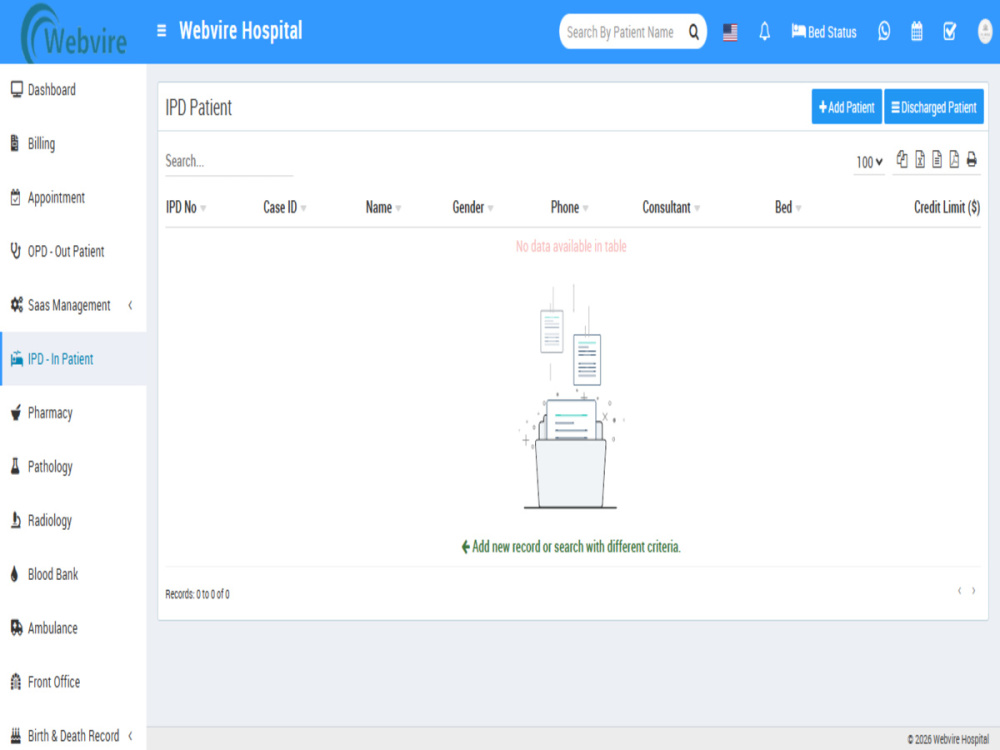
Task: Click Search By Patient Name field
Action: point(622,32)
